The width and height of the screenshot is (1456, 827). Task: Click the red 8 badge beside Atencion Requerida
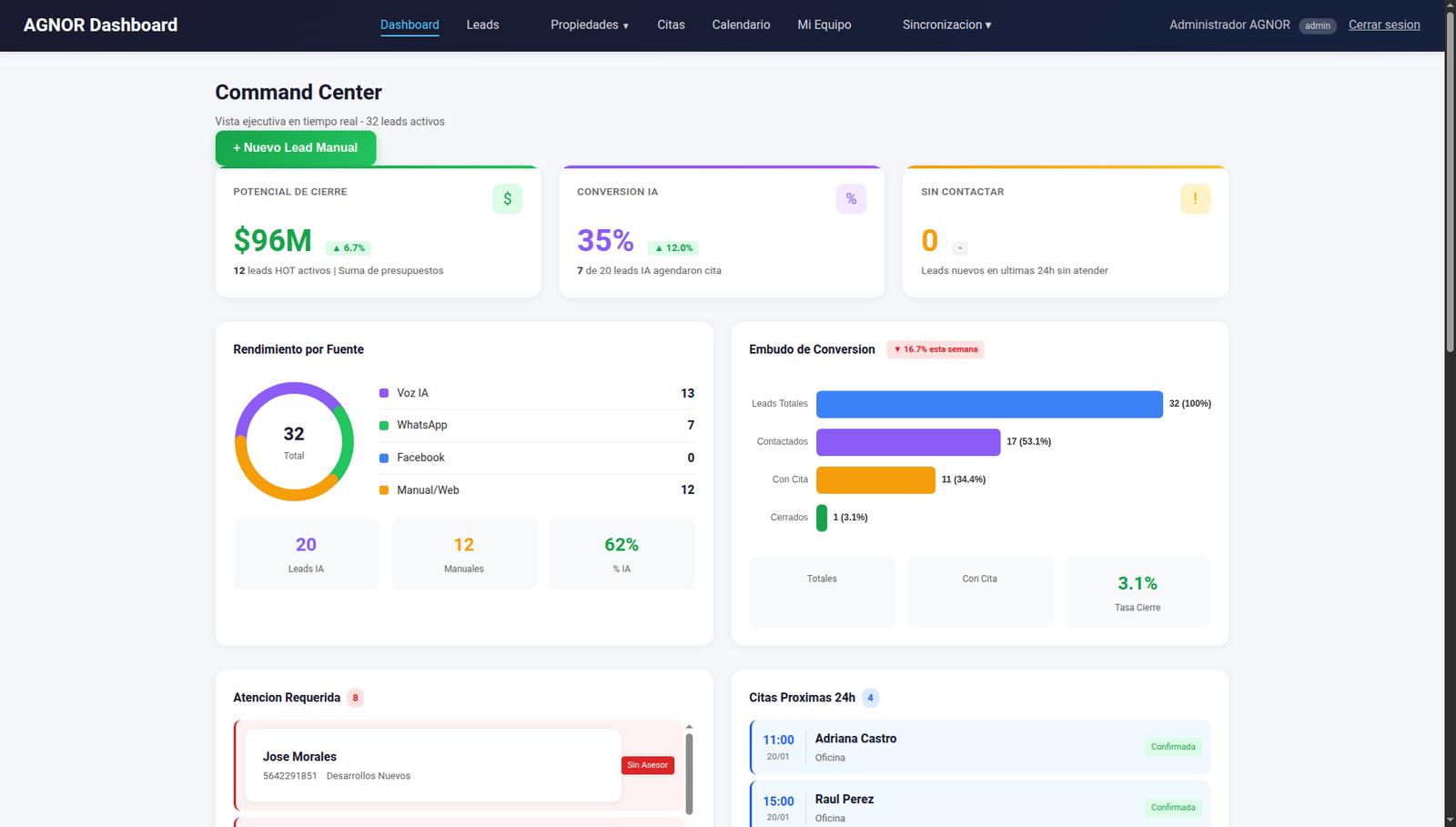356,698
